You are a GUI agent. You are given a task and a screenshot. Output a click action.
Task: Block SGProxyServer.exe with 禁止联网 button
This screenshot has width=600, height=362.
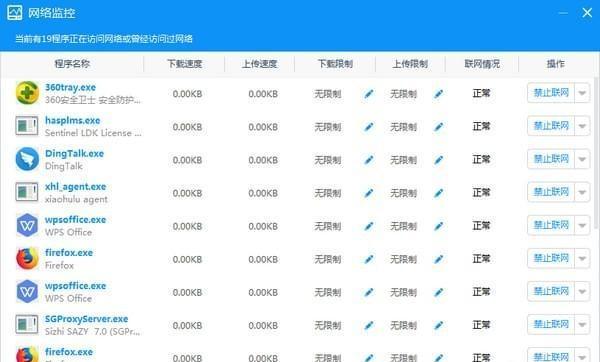coord(551,324)
